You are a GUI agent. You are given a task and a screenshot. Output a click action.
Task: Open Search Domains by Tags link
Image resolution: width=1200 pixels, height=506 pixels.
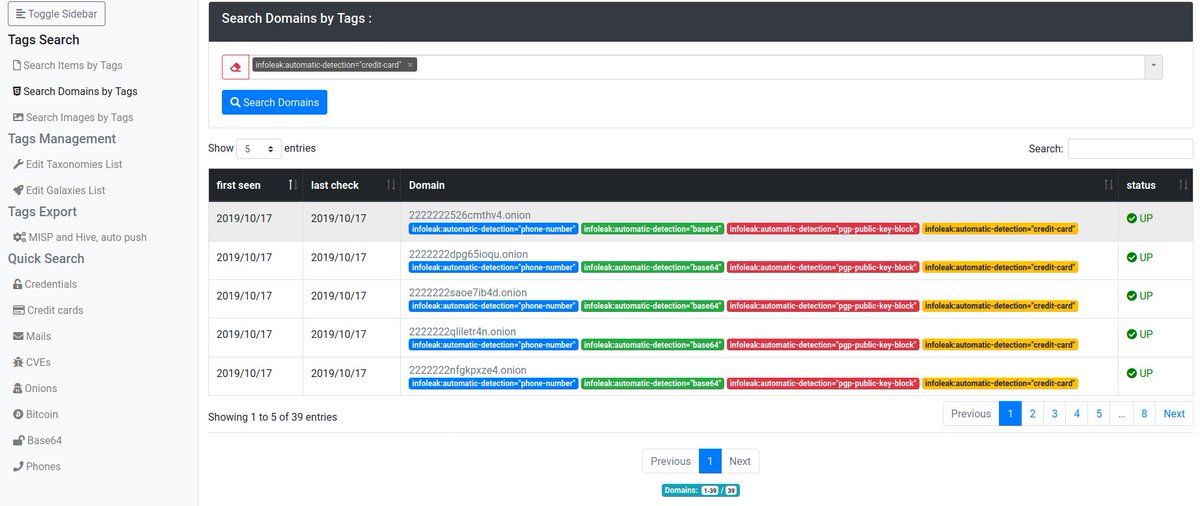(x=81, y=91)
